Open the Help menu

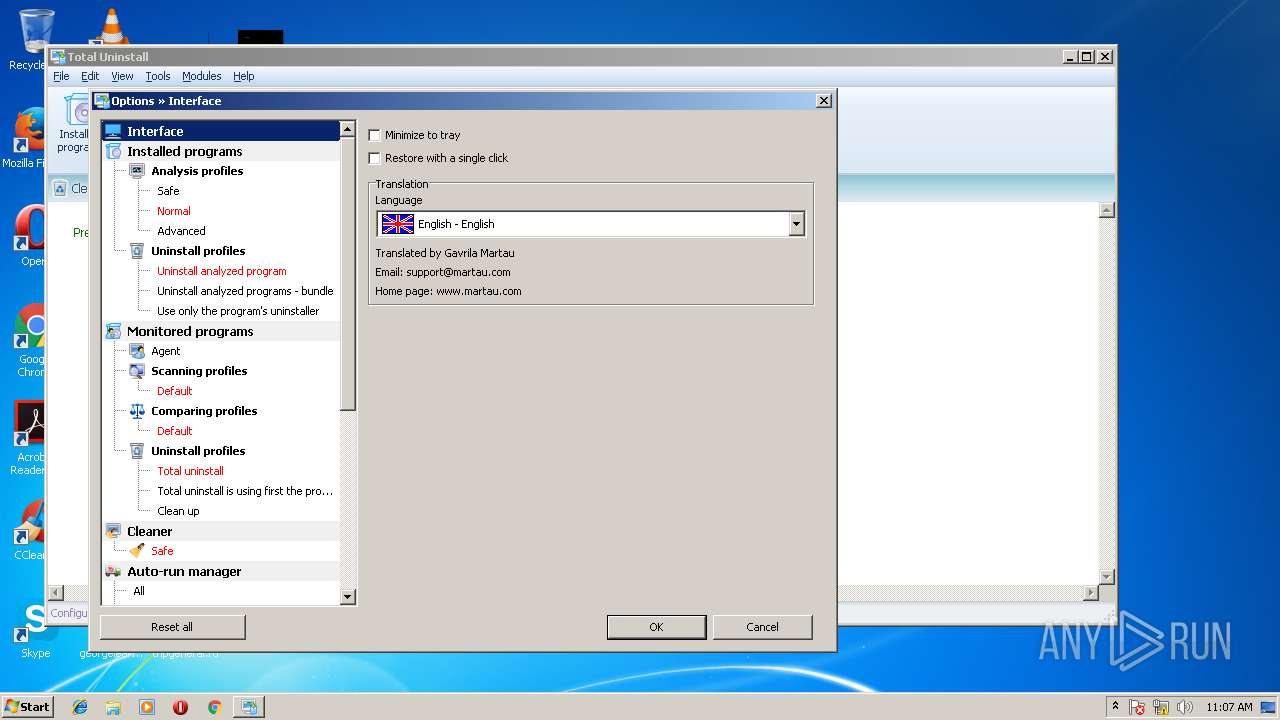[x=244, y=76]
